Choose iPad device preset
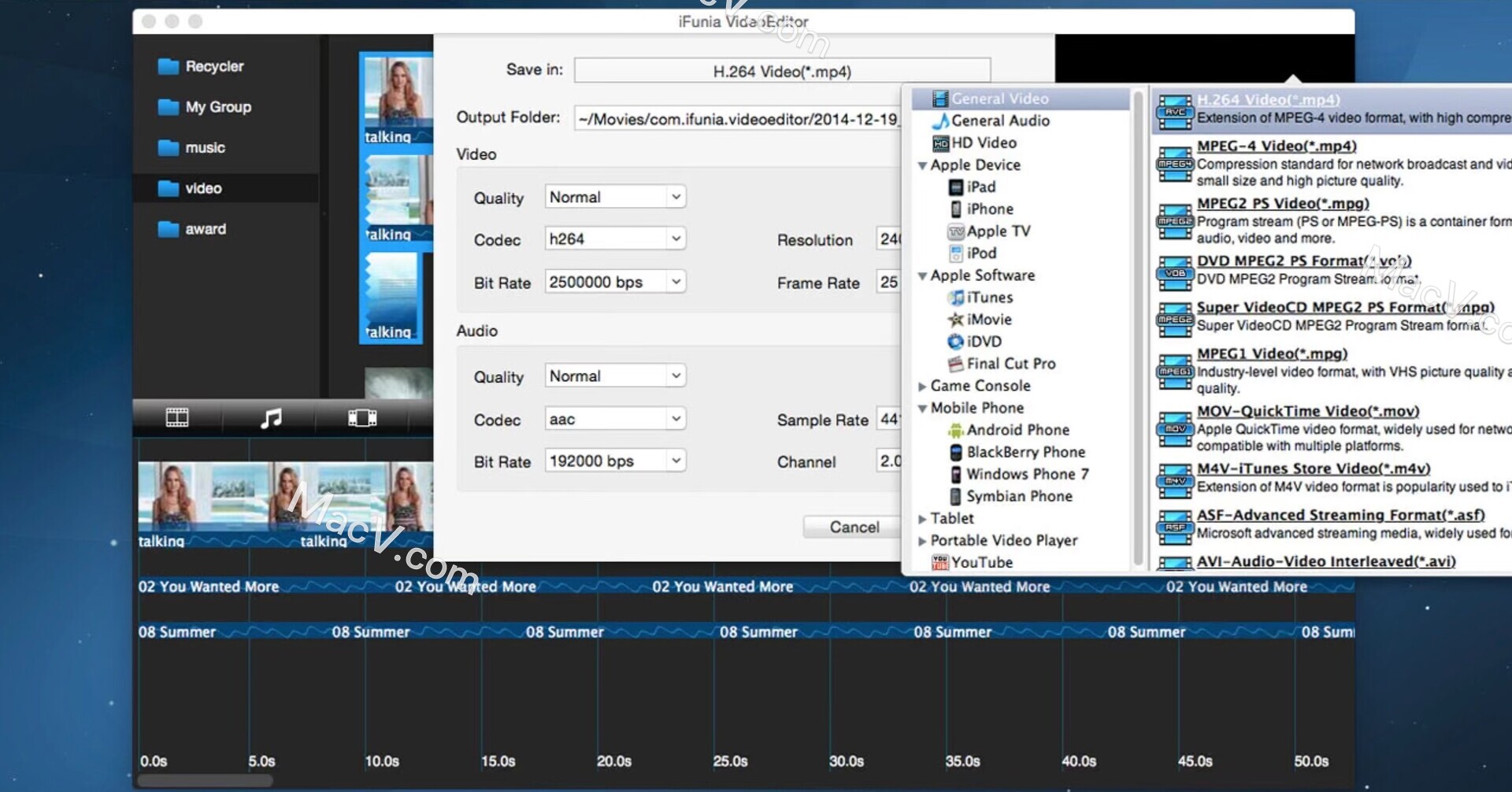The image size is (1512, 792). pos(973,187)
